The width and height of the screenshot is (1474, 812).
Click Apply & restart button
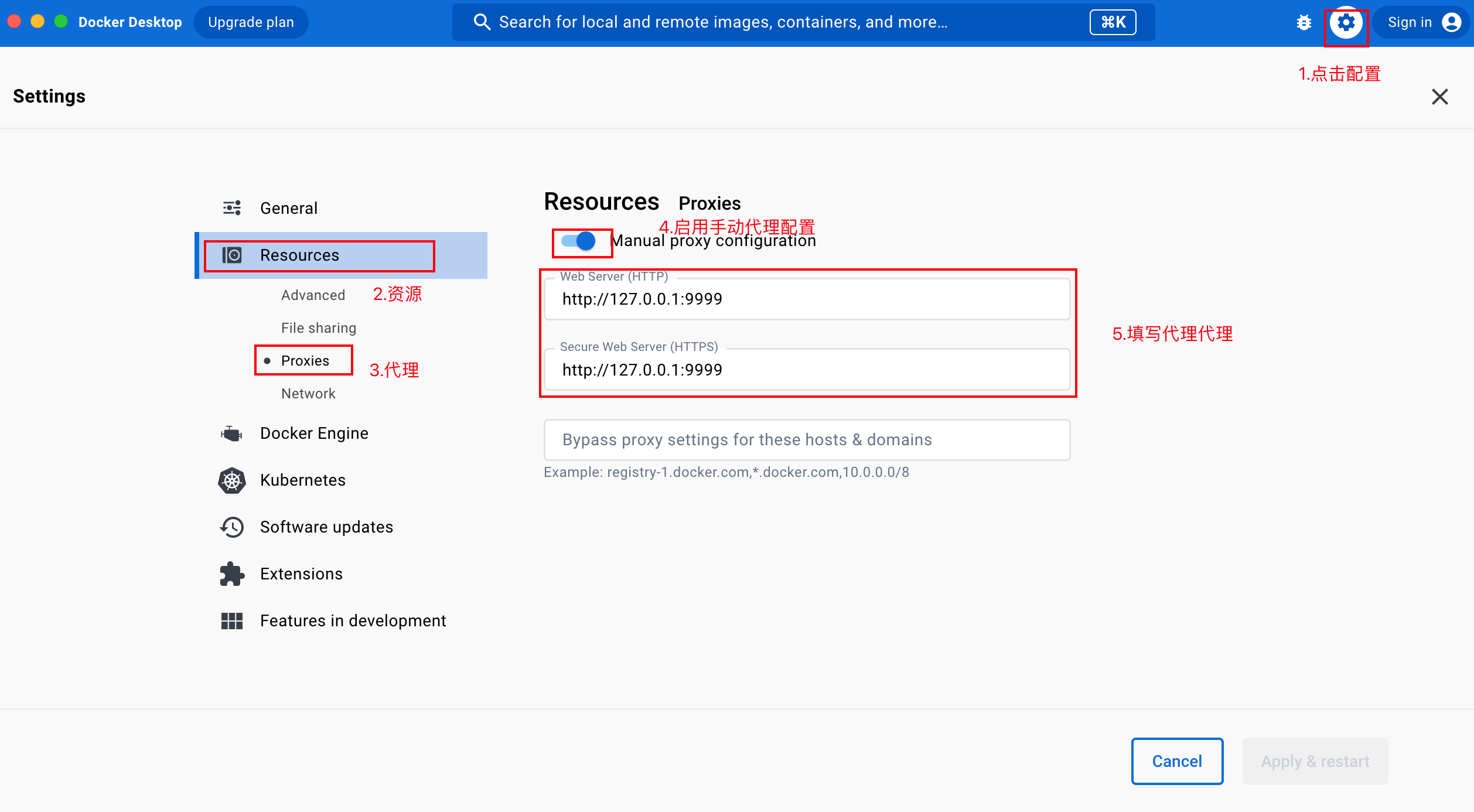coord(1315,761)
